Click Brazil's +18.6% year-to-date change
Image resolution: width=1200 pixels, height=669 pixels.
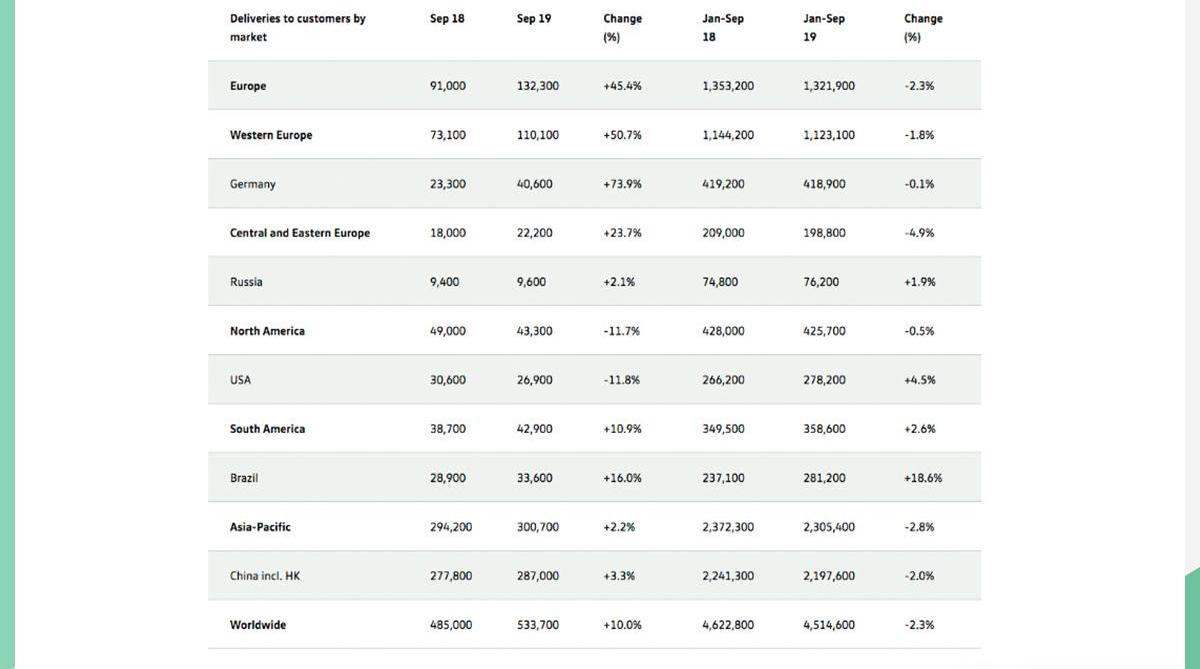click(x=922, y=478)
